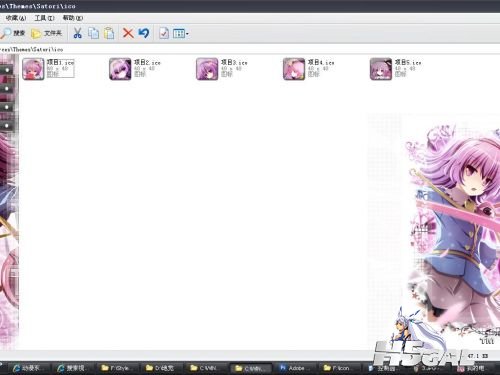Open the 收藏(A) favorites menu
The image size is (500, 375).
(x=15, y=18)
